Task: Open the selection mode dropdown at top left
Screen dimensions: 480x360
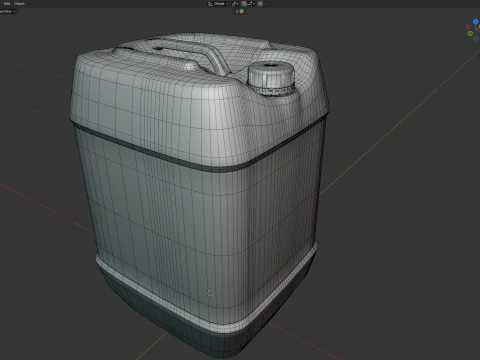Action: (x=8, y=11)
